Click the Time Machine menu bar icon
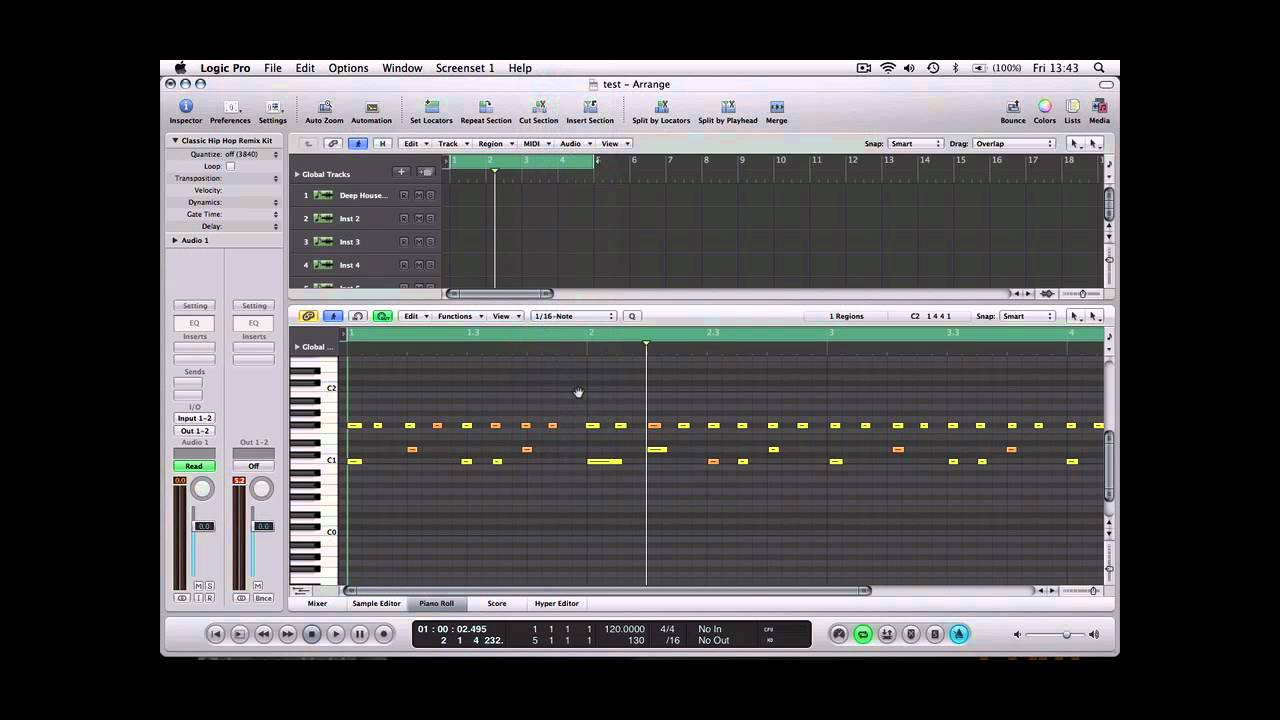The image size is (1280, 720). coord(933,68)
